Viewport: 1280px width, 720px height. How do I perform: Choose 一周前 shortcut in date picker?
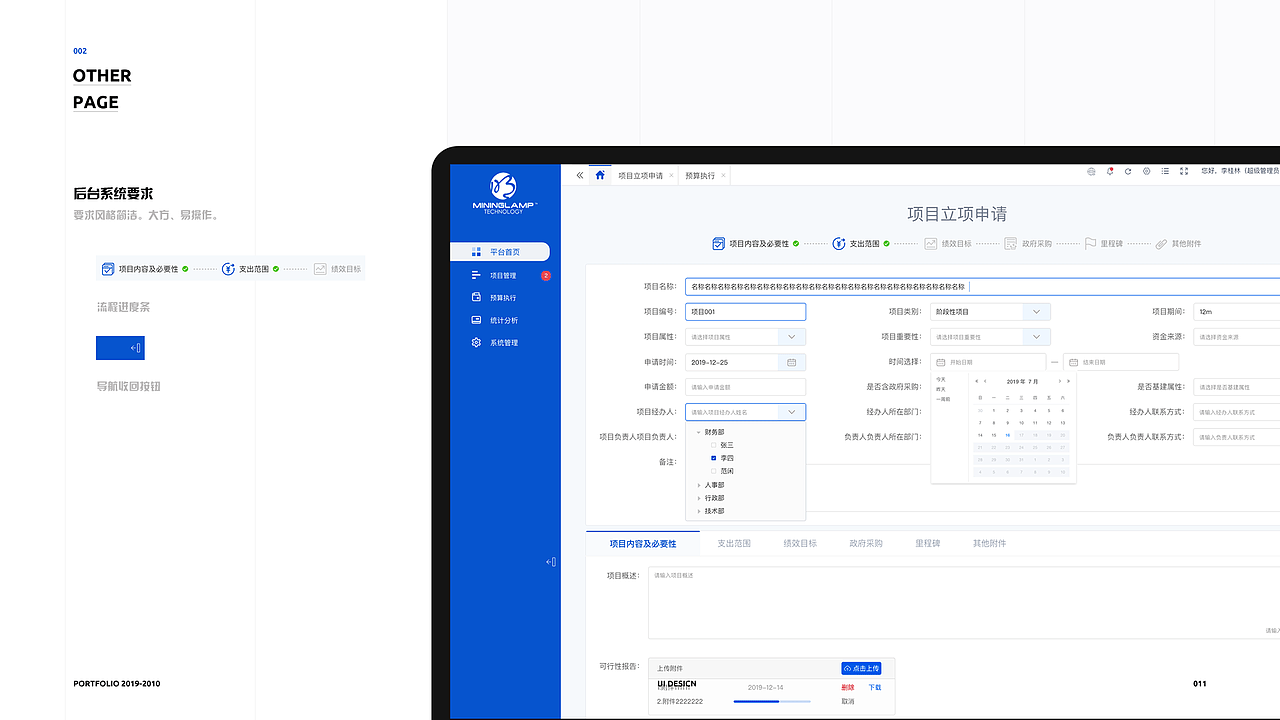pyautogui.click(x=943, y=399)
